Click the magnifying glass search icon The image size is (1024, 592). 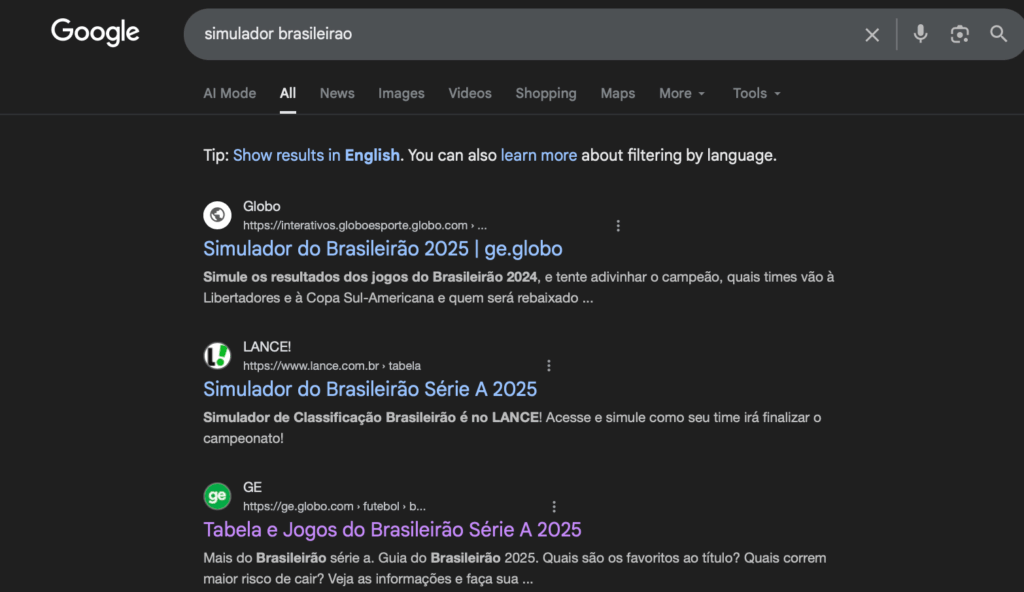click(998, 34)
